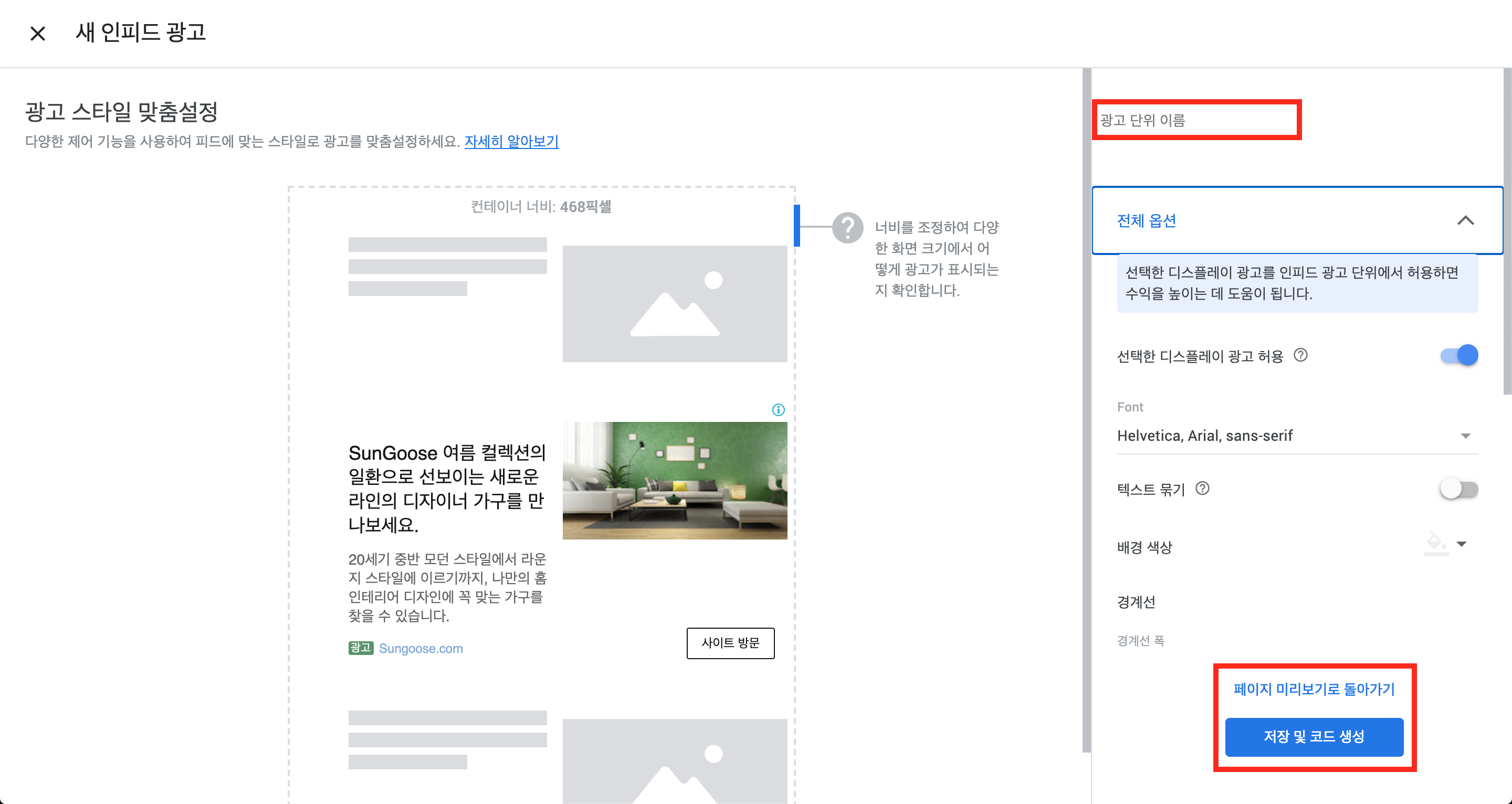Click the 광고 badge in ad preview
This screenshot has height=804, width=1512.
pos(360,648)
